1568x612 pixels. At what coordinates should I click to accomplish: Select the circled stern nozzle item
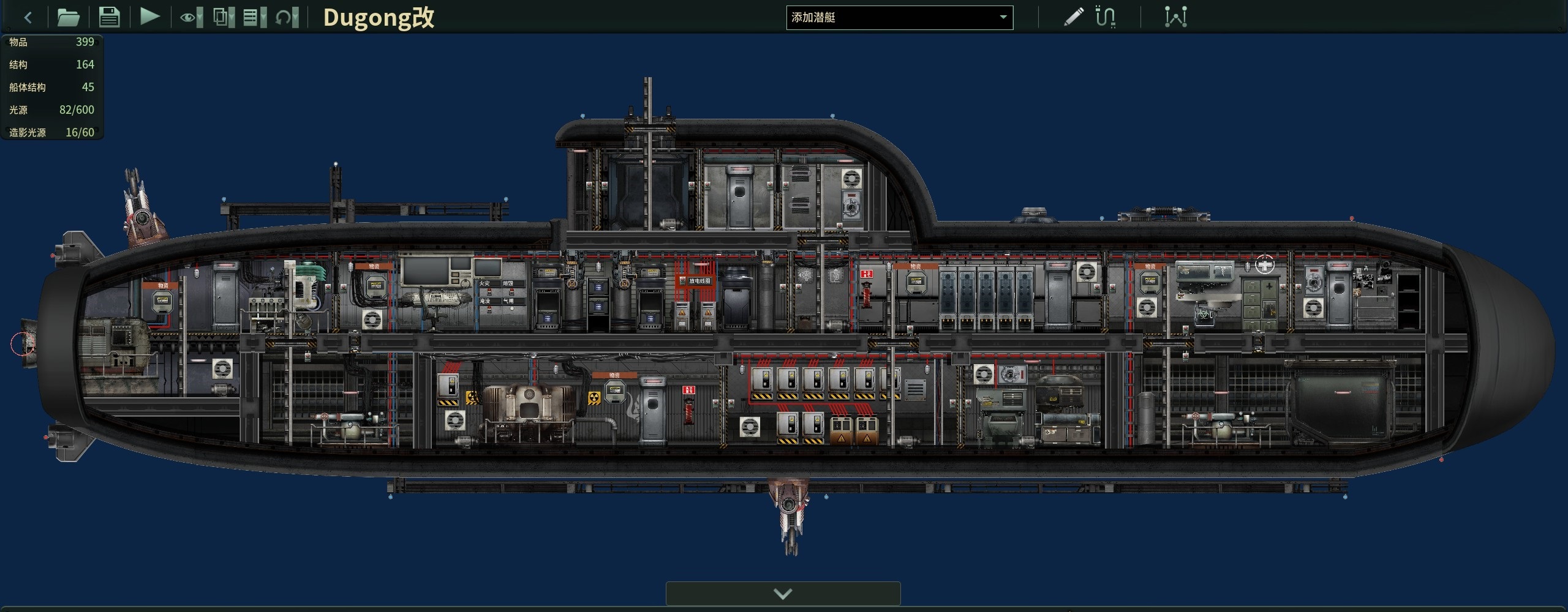[23, 344]
